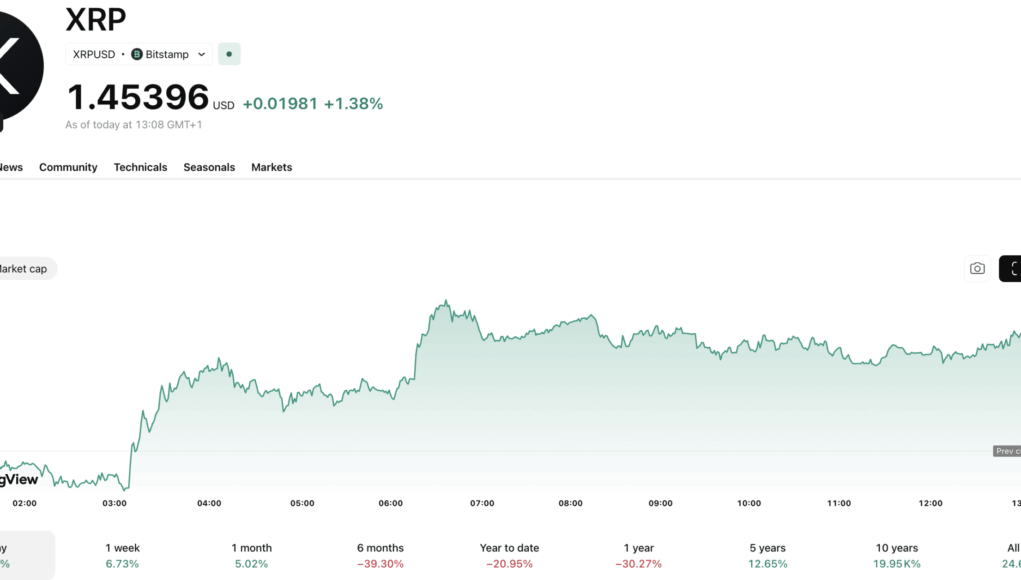Viewport: 1021px width, 580px height.
Task: Open the News tab
Action: (10, 167)
